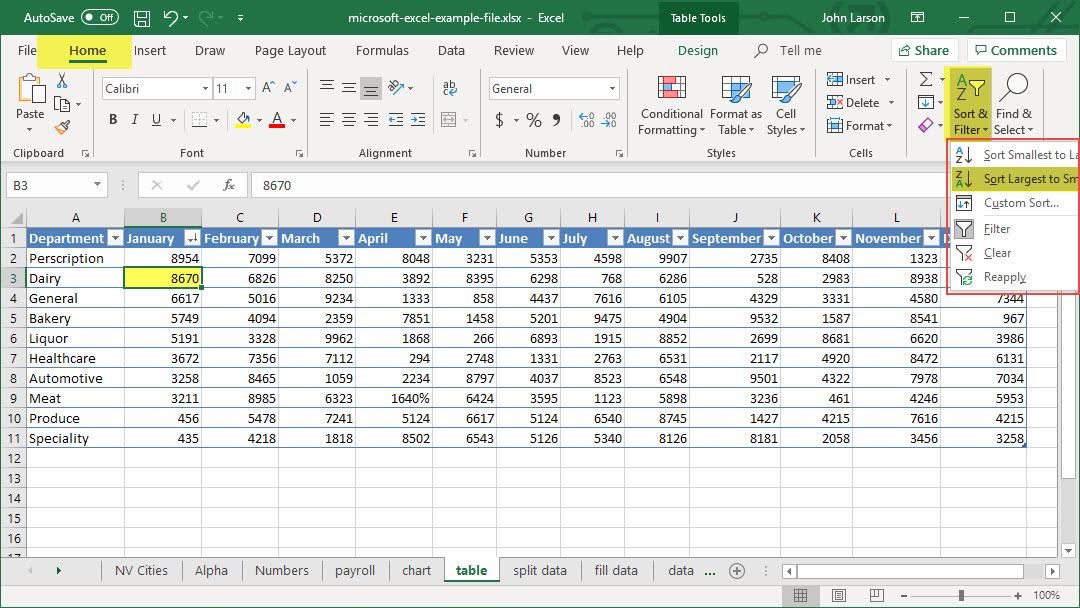Choose Custom Sort from the menu
Image resolution: width=1080 pixels, height=608 pixels.
pyautogui.click(x=1020, y=203)
